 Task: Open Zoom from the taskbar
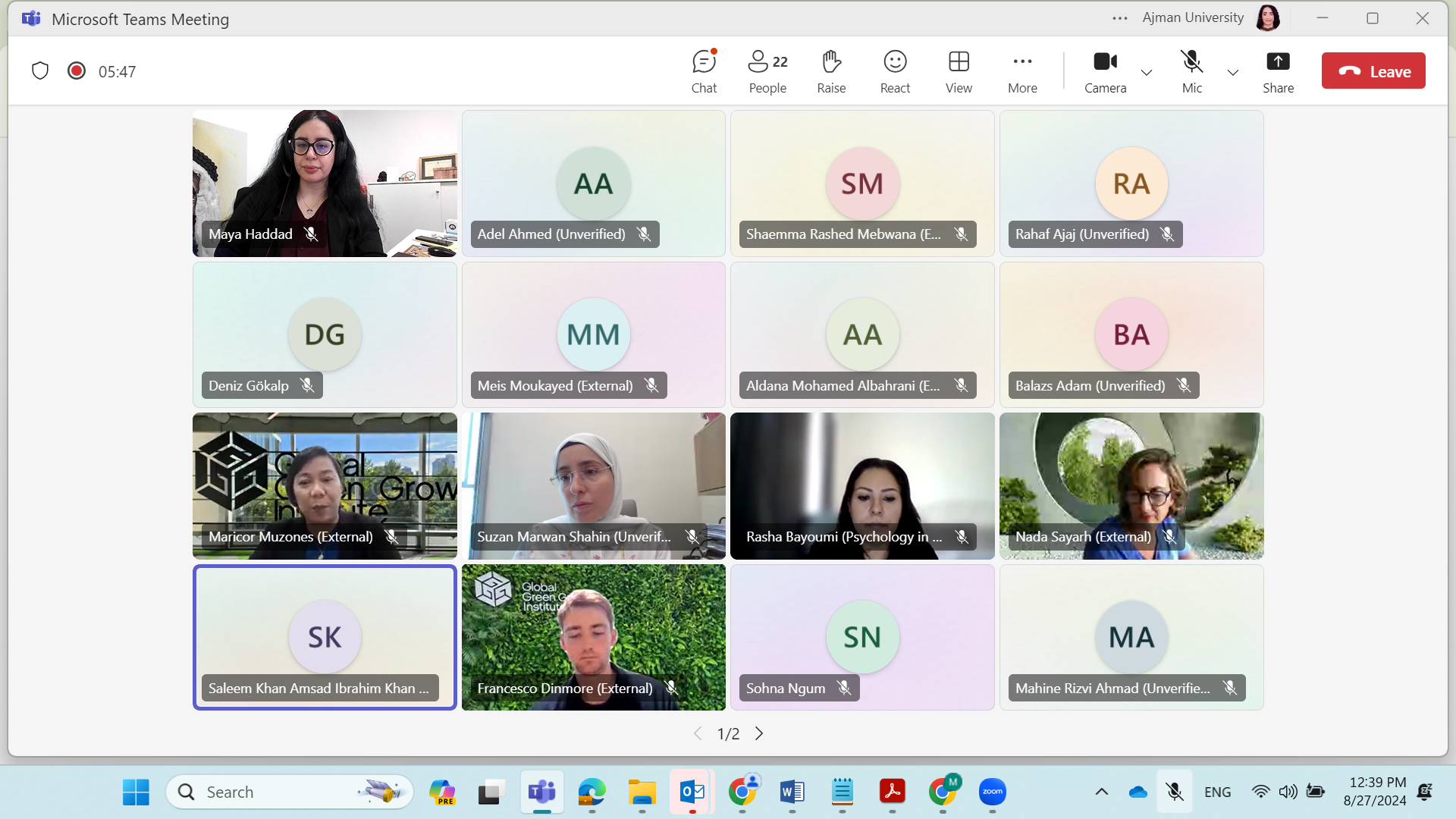(x=992, y=792)
